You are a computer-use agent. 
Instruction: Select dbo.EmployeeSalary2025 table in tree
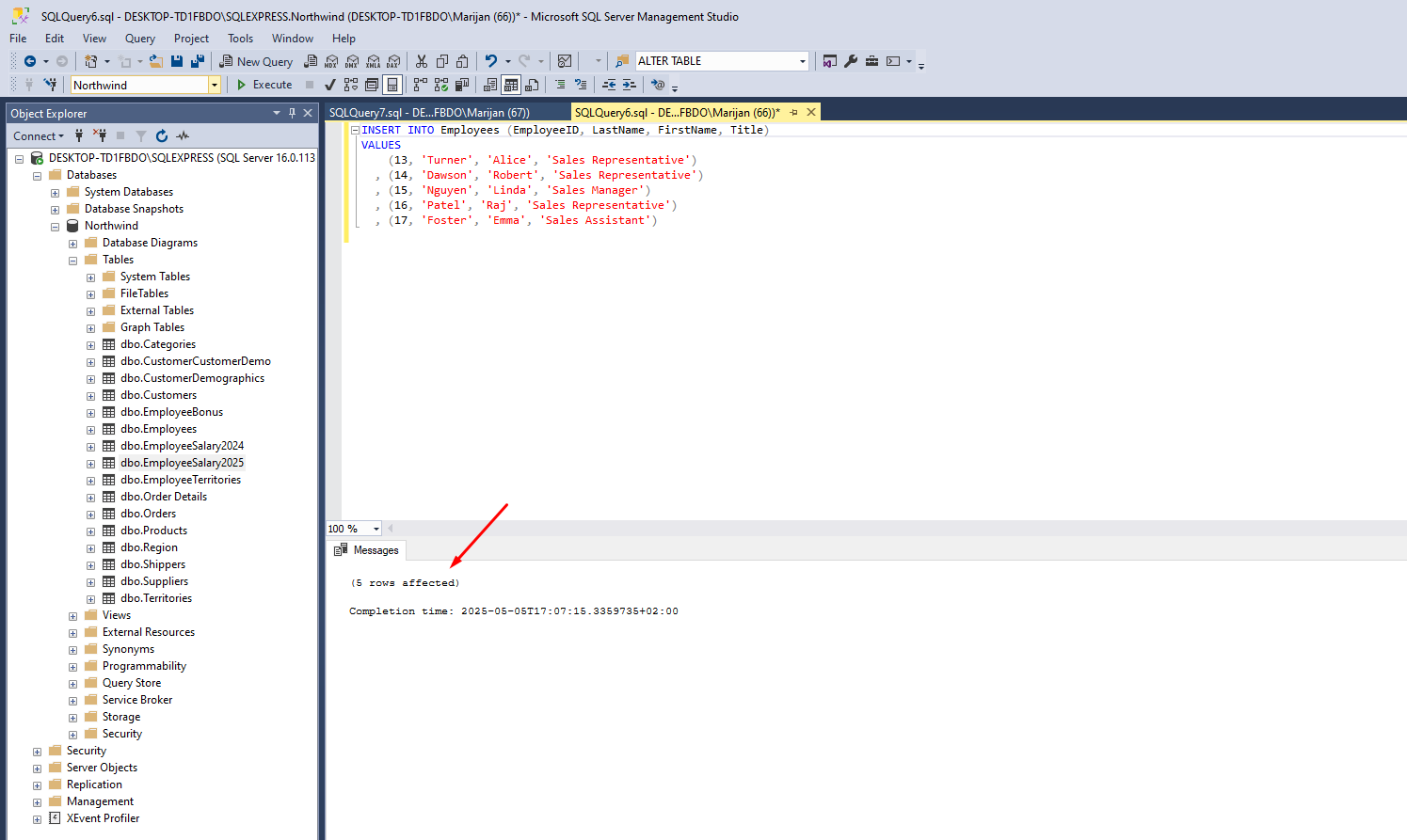point(182,463)
